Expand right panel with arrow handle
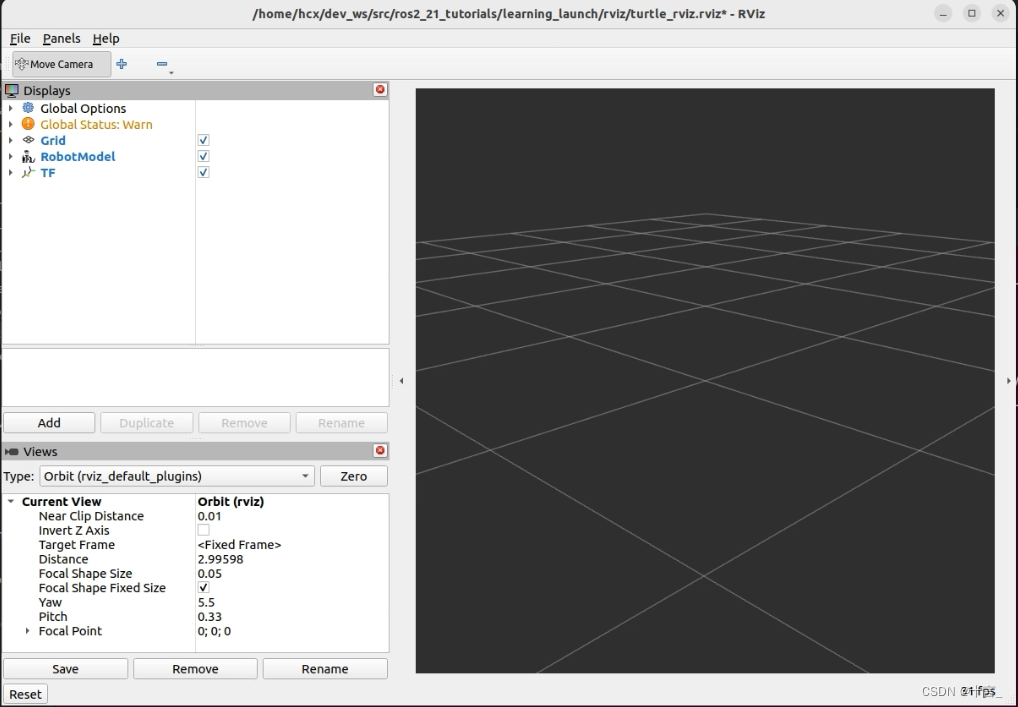The width and height of the screenshot is (1018, 707). pyautogui.click(x=1008, y=380)
